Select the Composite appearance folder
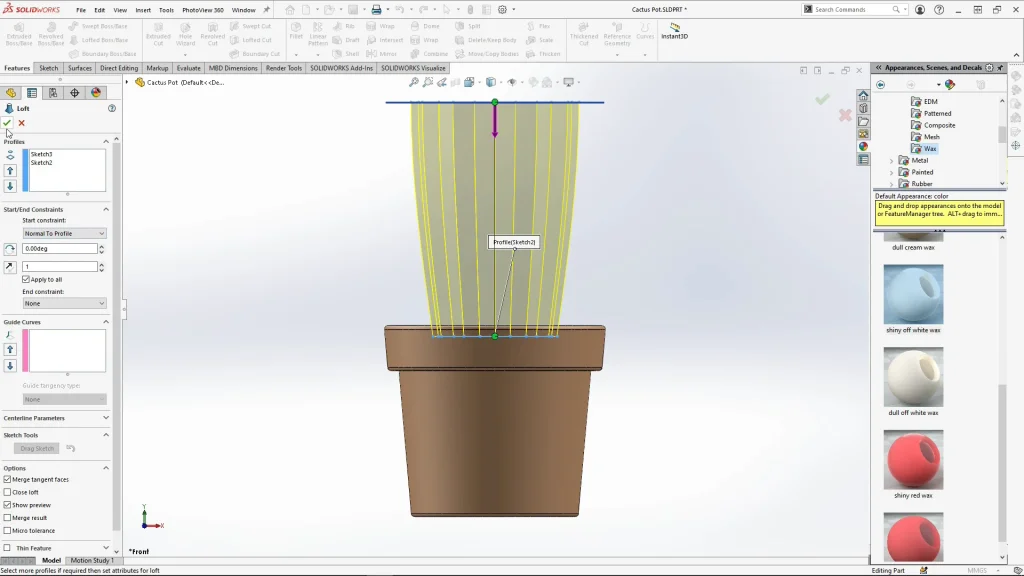 pos(938,125)
